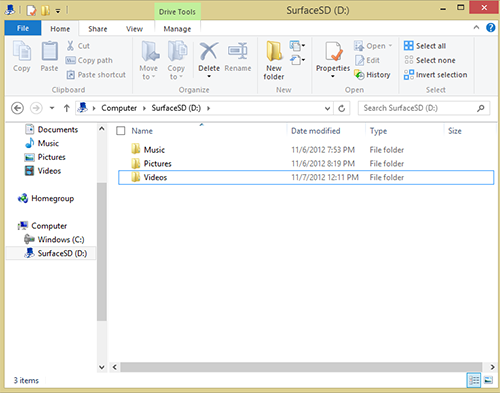Screen dimensions: 500x393
Task: Delete the selected item with X icon
Action: (x=209, y=51)
